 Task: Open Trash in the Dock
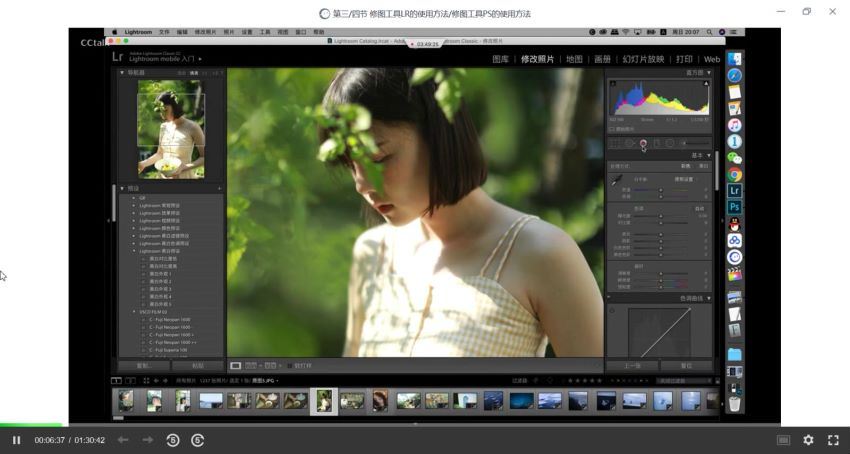tap(735, 404)
